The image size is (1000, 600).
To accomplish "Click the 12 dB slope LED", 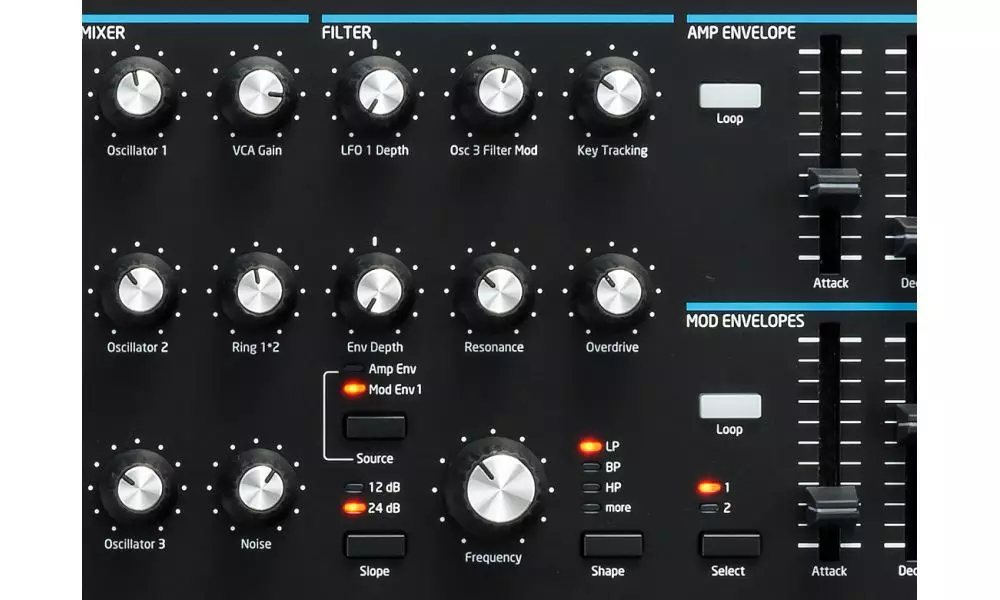I will (354, 488).
